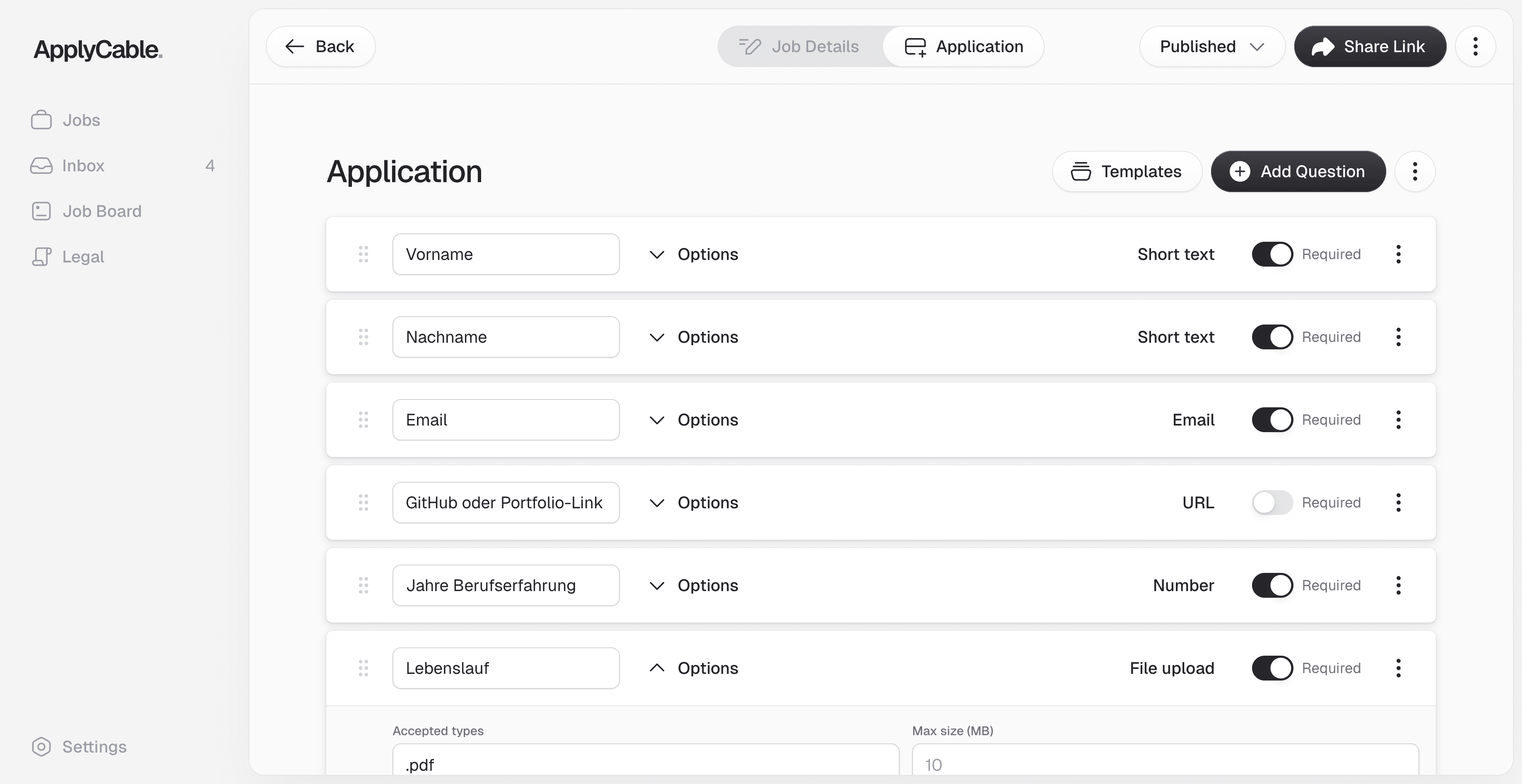
Task: Switch to the Application tab
Action: pyautogui.click(x=963, y=46)
